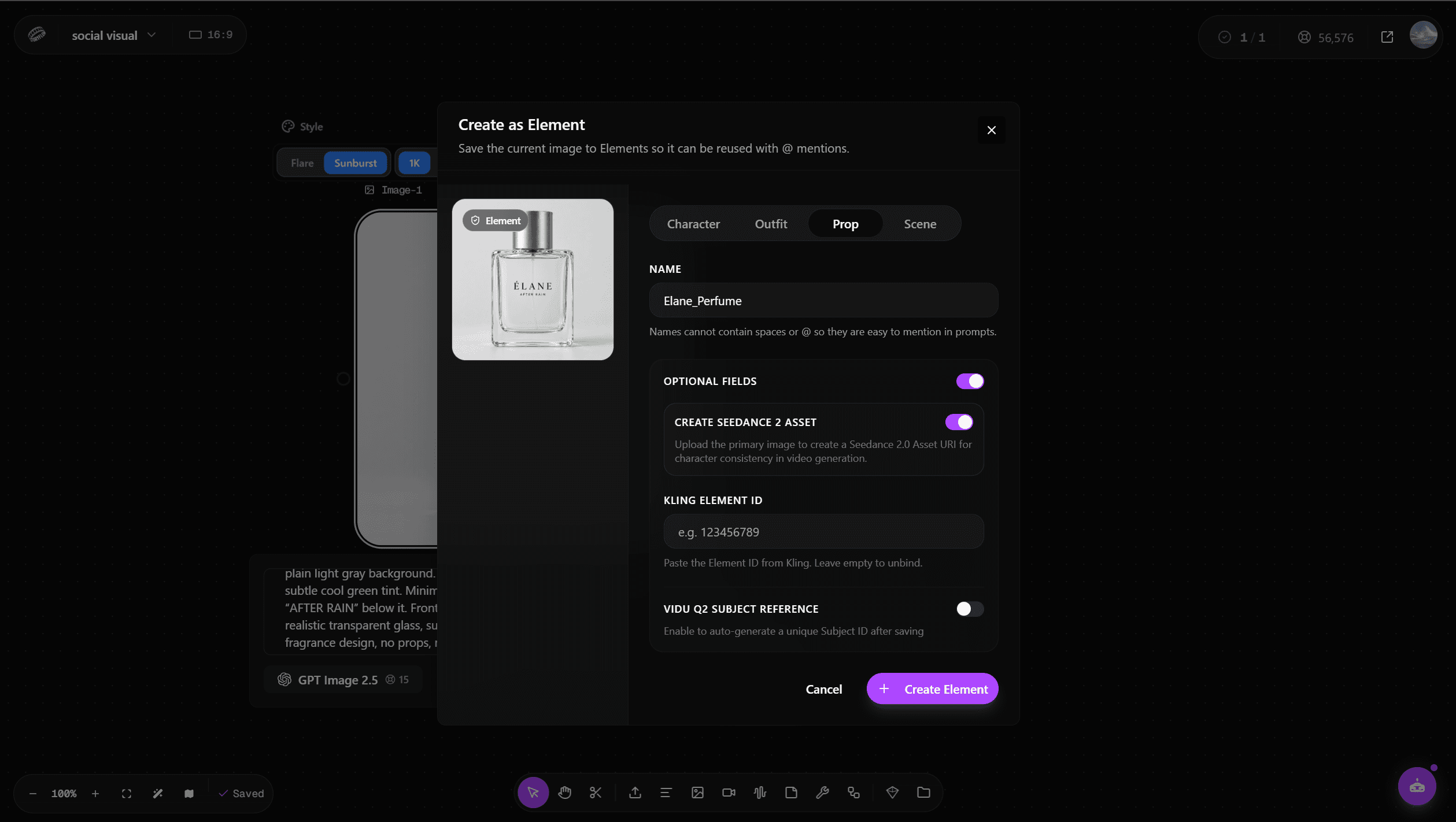Select the scissors cut tool
This screenshot has height=822, width=1456.
(596, 793)
